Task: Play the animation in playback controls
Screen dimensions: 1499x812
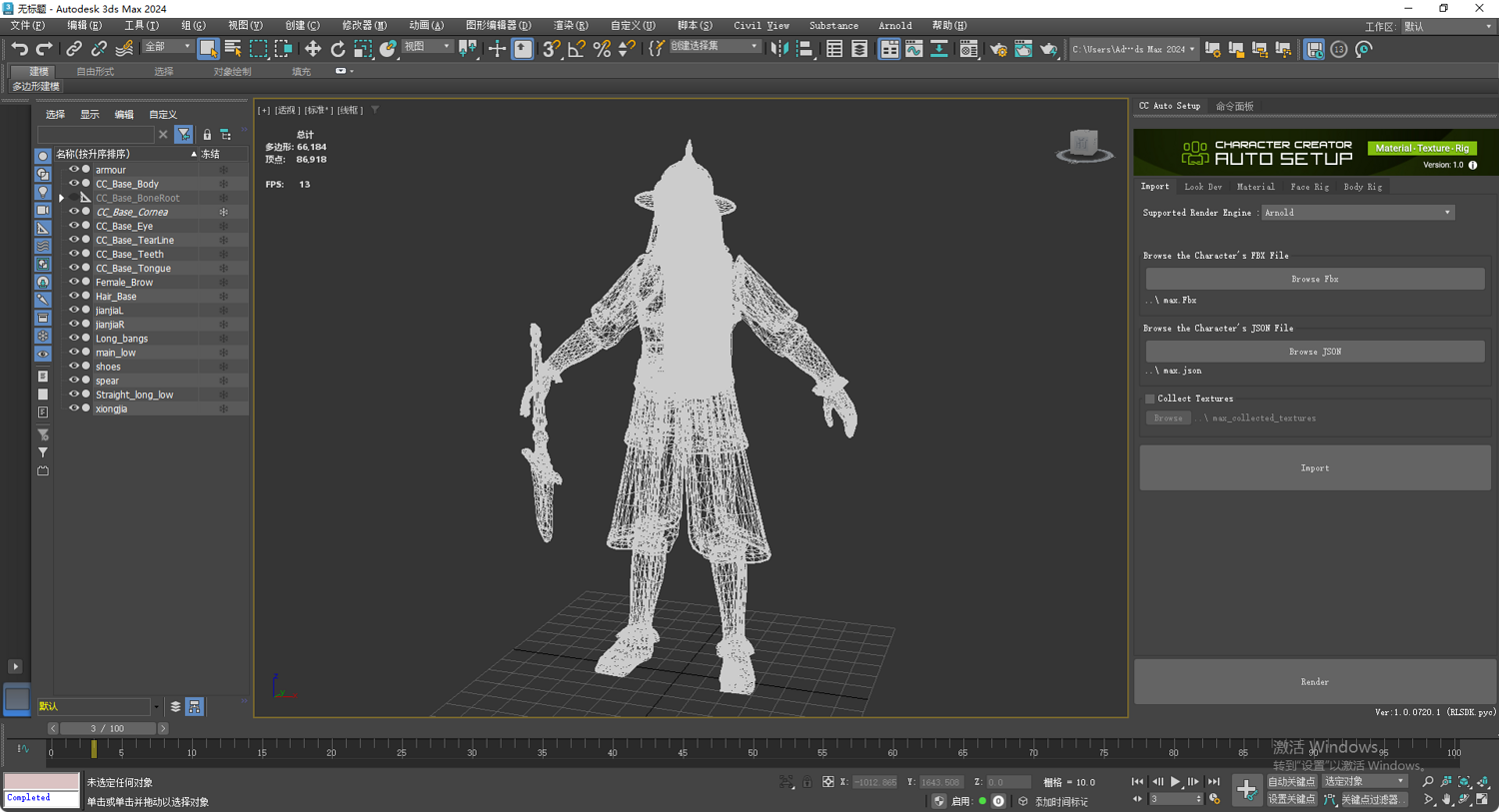Action: click(x=1175, y=782)
